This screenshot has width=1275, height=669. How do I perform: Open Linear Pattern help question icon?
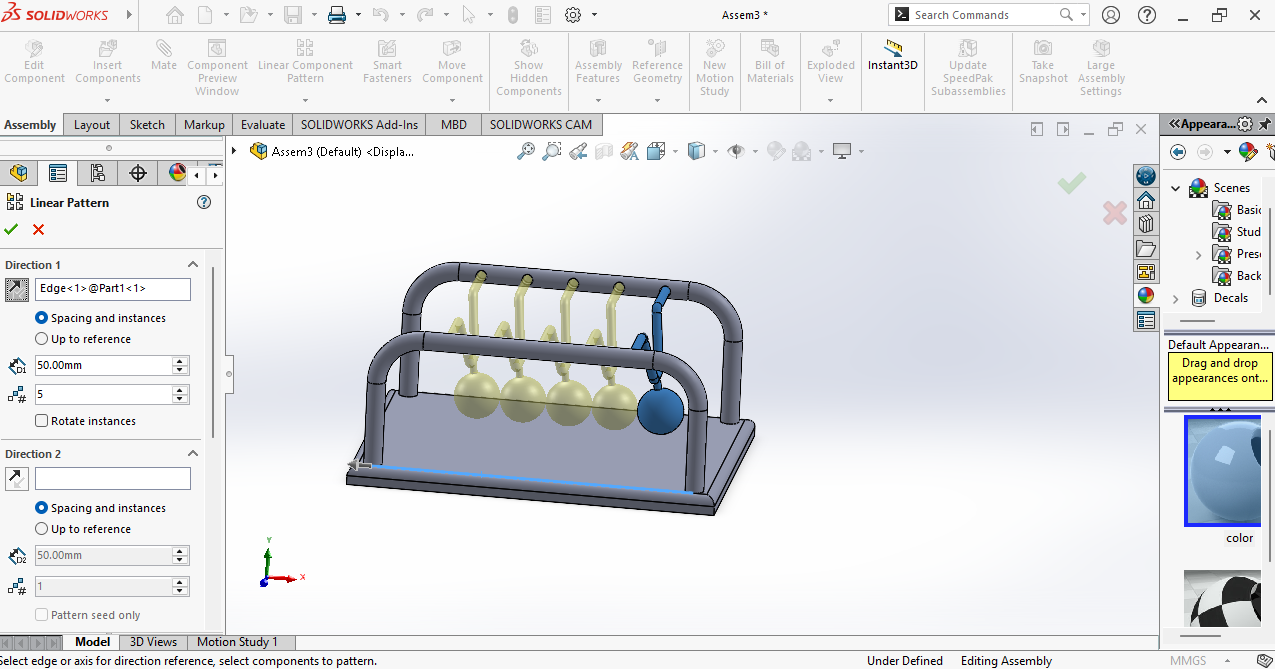(x=204, y=202)
